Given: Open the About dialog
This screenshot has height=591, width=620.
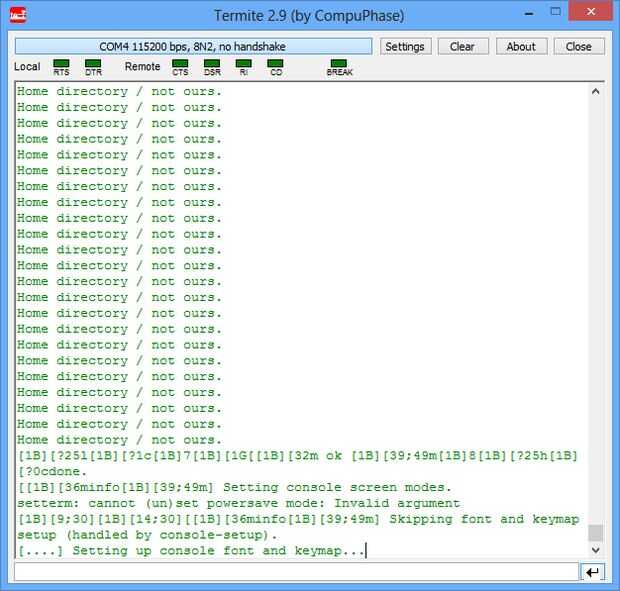Looking at the screenshot, I should pos(521,47).
